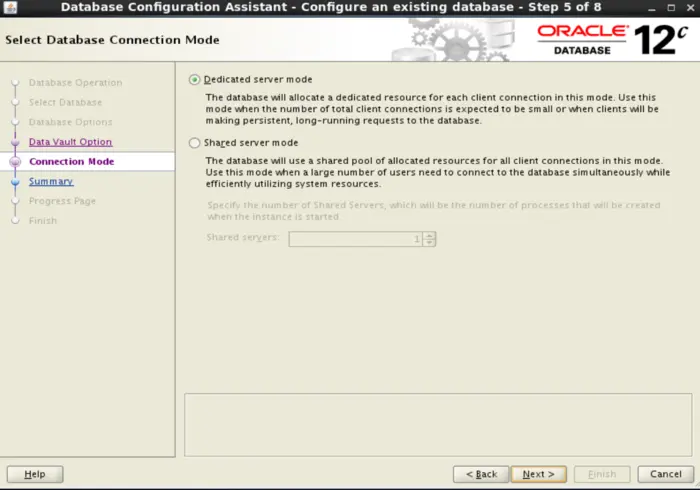Increase Shared servers with up arrow
The image size is (700, 490).
click(x=429, y=235)
